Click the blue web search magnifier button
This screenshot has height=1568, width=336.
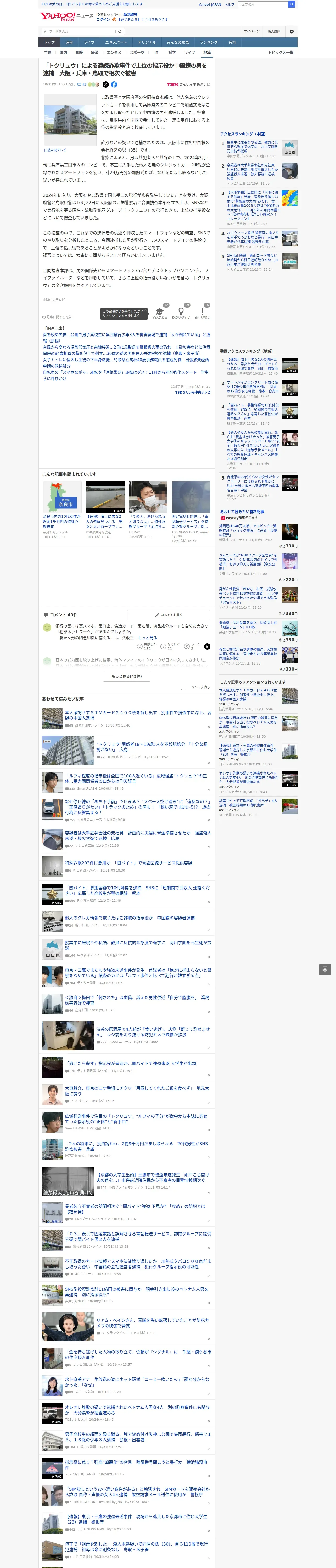(292, 4)
